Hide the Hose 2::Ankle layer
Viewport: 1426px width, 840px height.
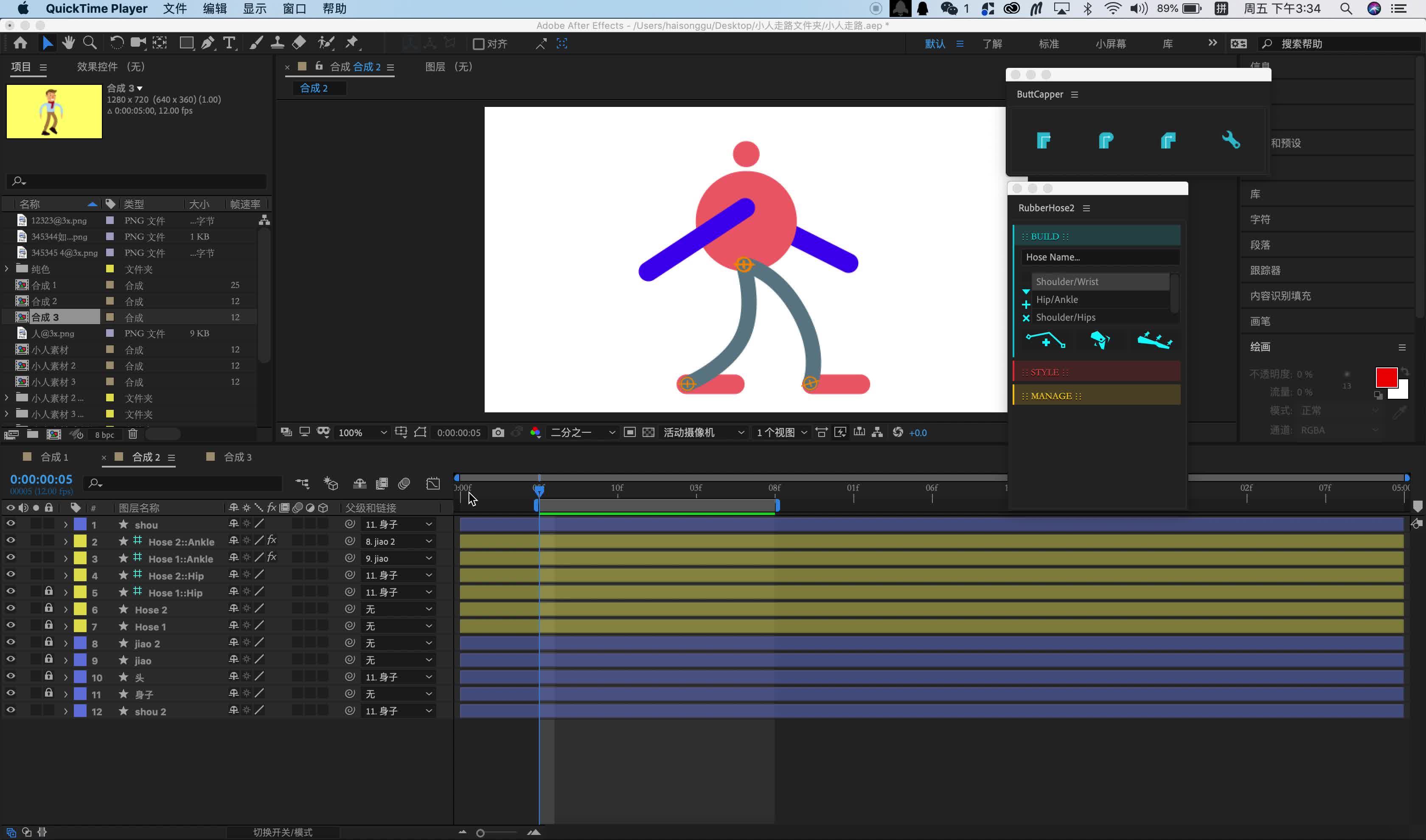[10, 541]
